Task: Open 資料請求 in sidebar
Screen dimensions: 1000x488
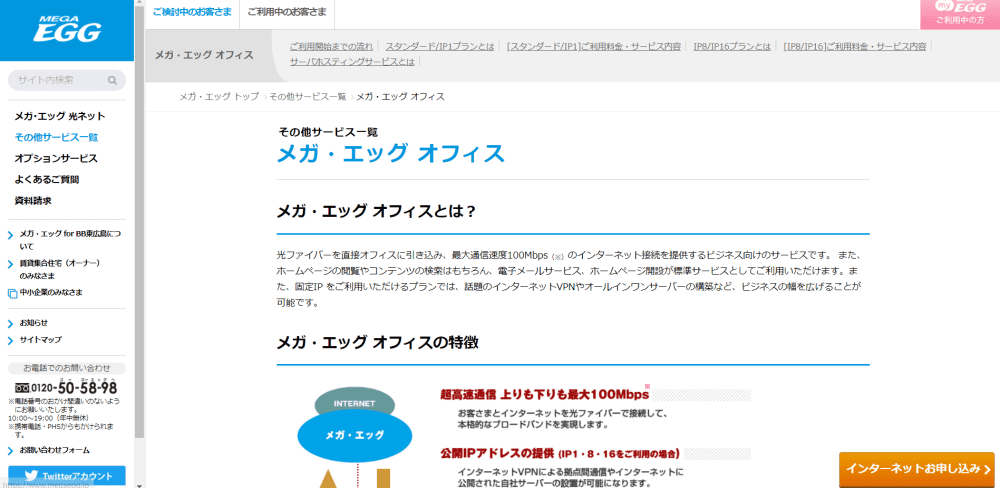Action: 33,200
